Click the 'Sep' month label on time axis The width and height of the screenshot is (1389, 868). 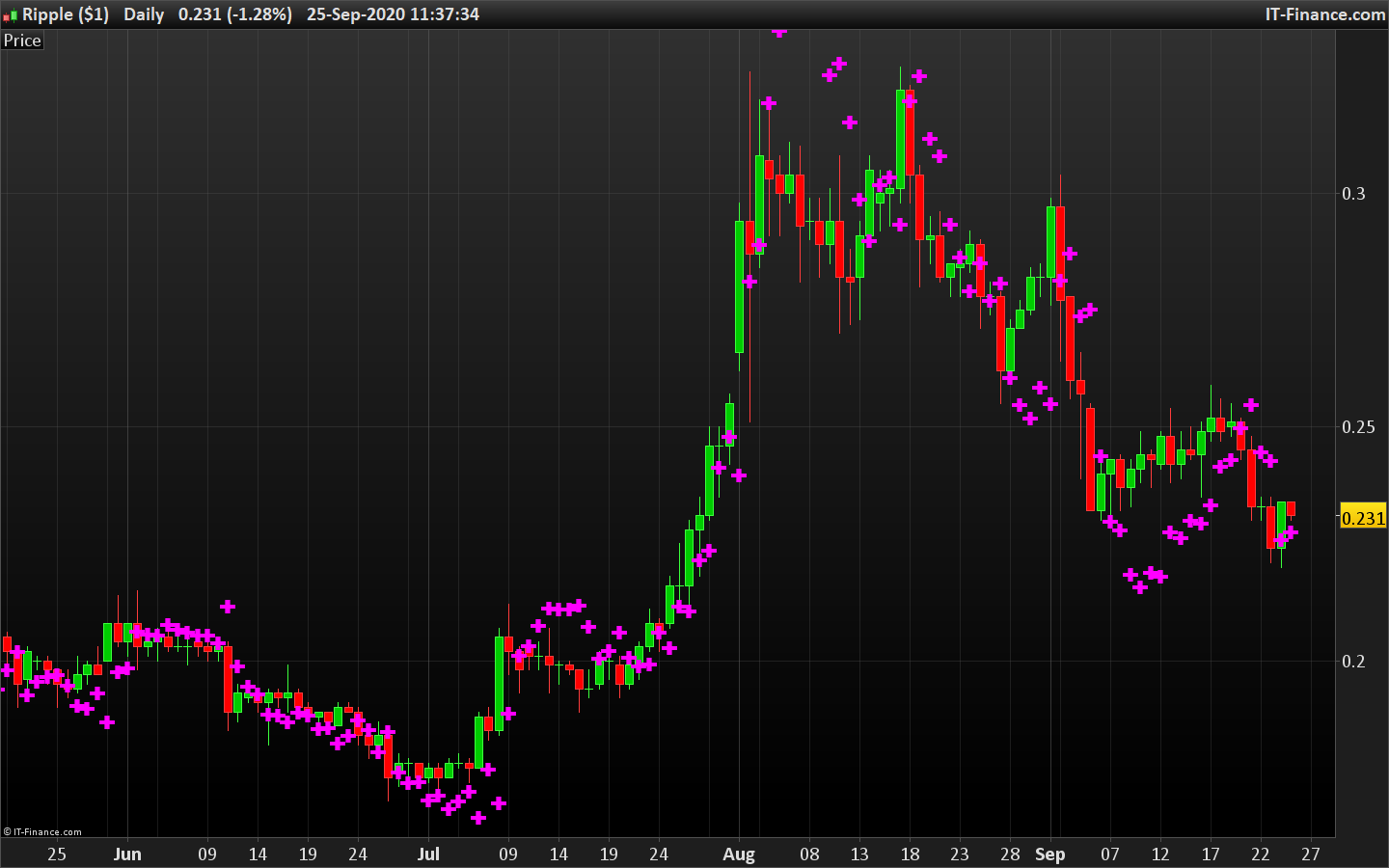point(1050,854)
